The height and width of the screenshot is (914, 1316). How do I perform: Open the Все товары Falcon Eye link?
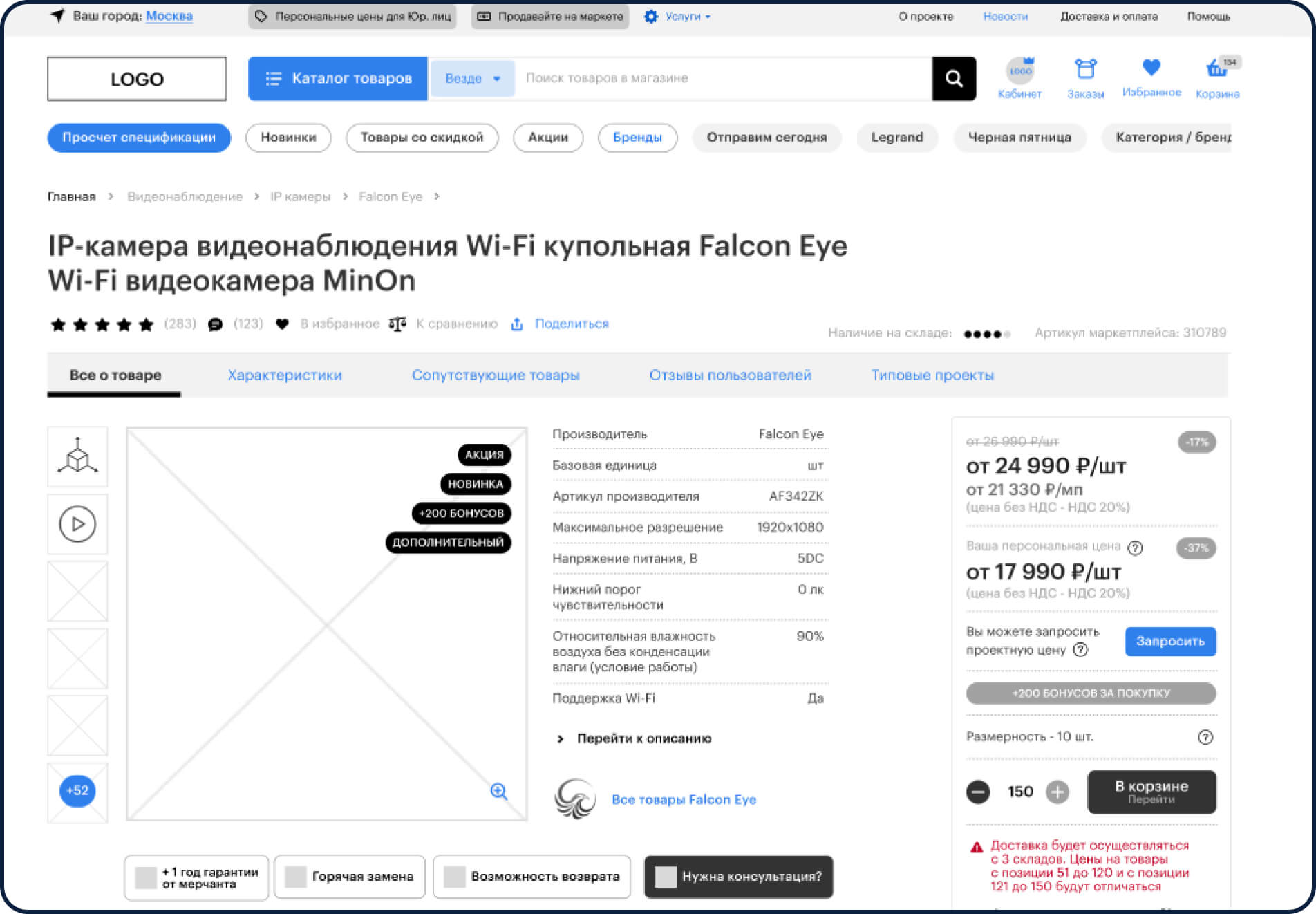684,800
